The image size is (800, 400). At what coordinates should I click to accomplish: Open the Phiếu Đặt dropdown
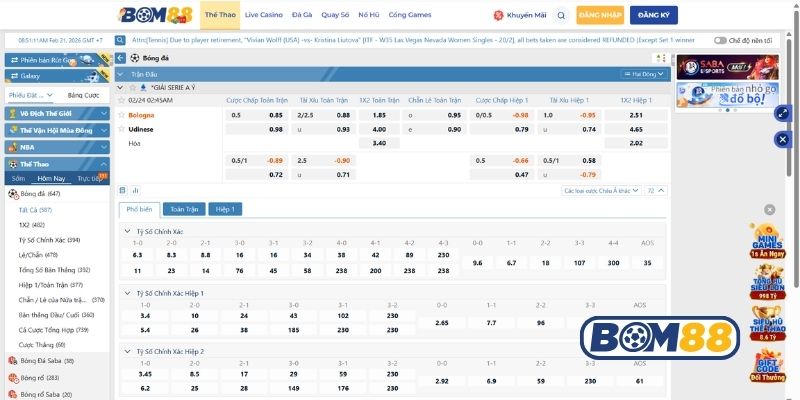click(31, 95)
